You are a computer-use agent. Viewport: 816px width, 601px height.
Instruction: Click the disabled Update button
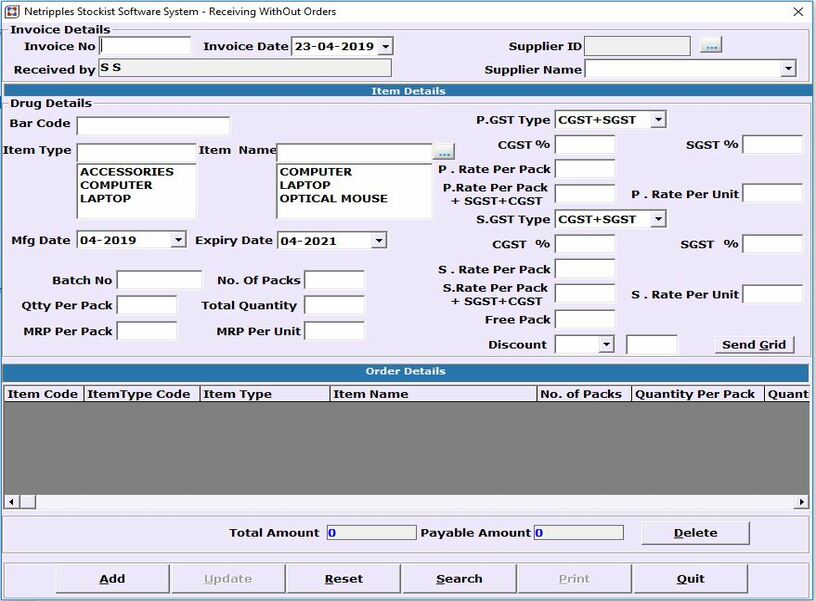[228, 579]
